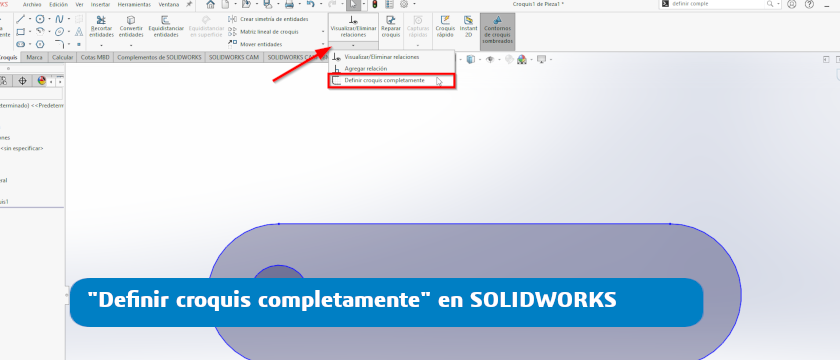
Task: Open dropdown arrow next to Rectangle tool
Action: 29,32
